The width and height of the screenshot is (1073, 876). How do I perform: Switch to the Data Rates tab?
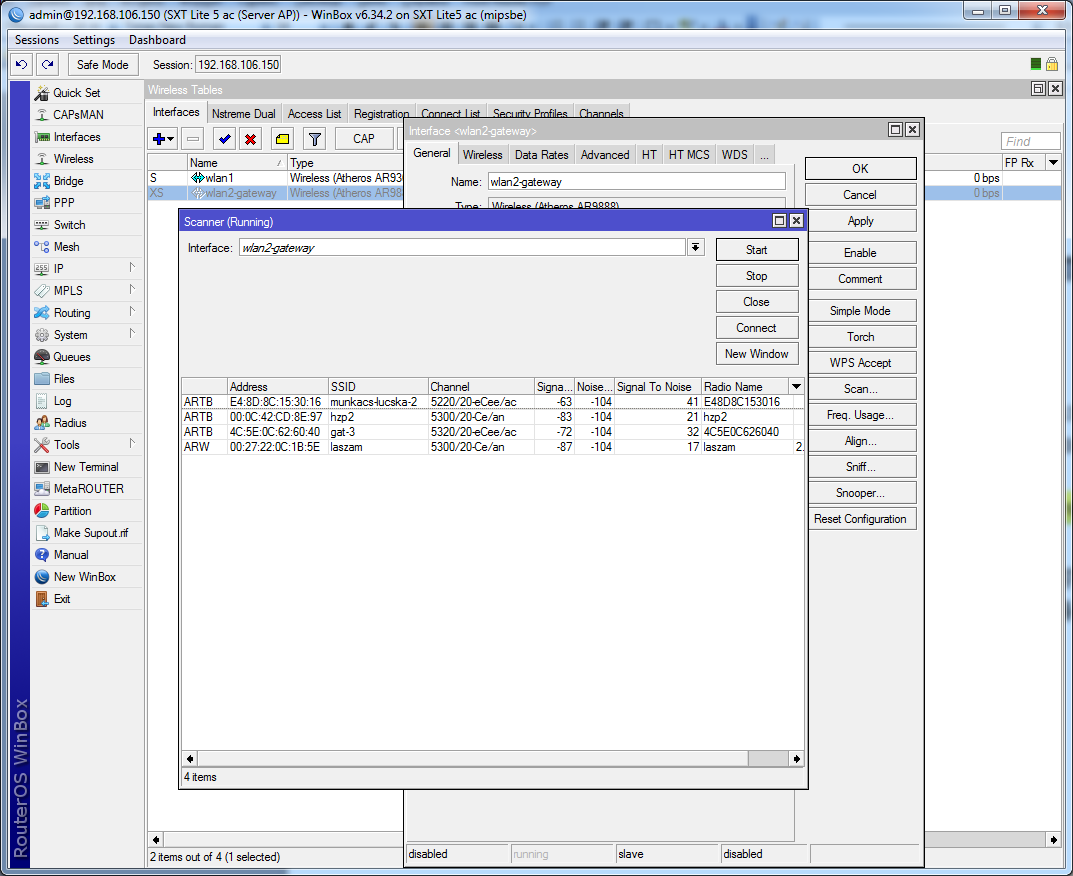click(x=541, y=155)
